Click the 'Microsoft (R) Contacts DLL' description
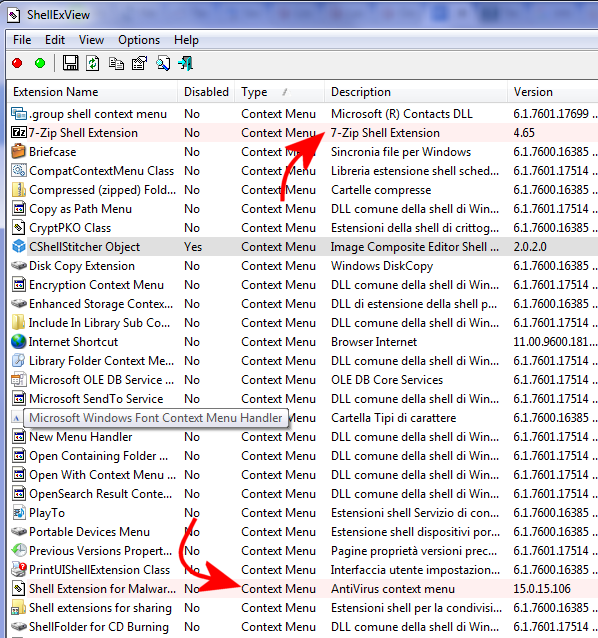598x638 pixels. (402, 114)
